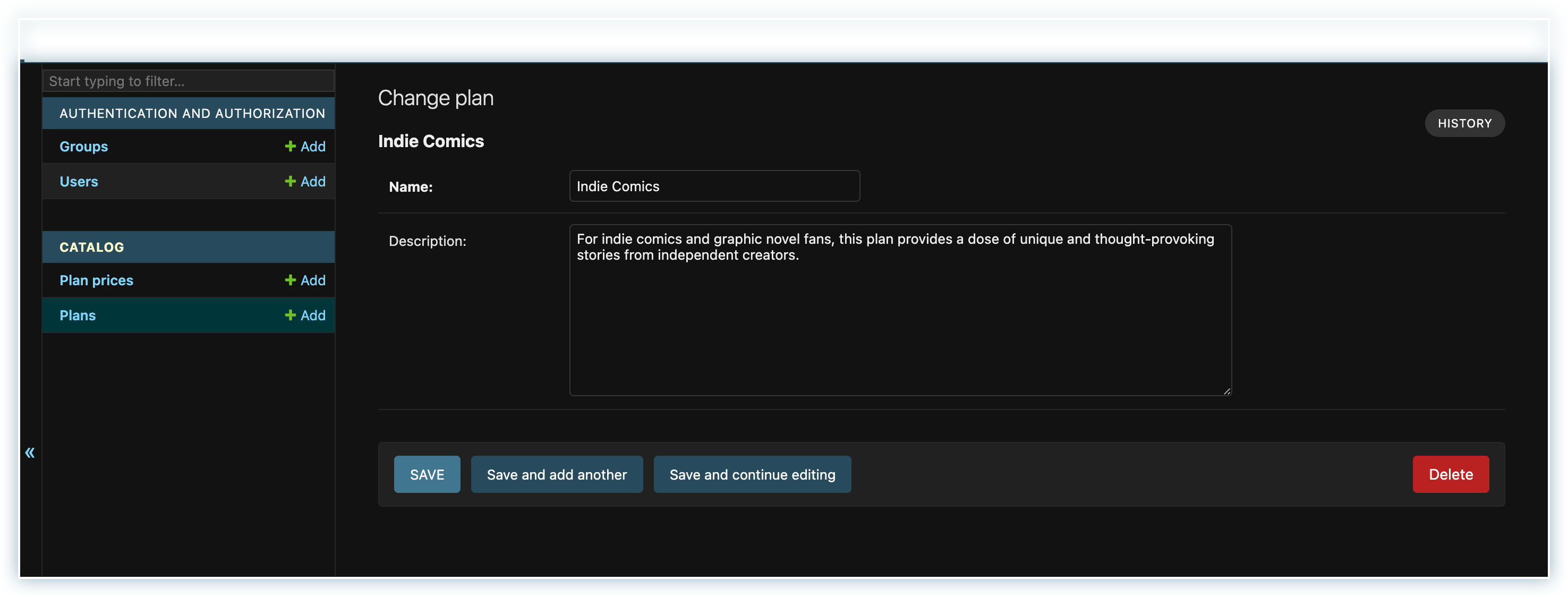The height and width of the screenshot is (597, 1568).
Task: Click Save and add another
Action: pos(556,475)
